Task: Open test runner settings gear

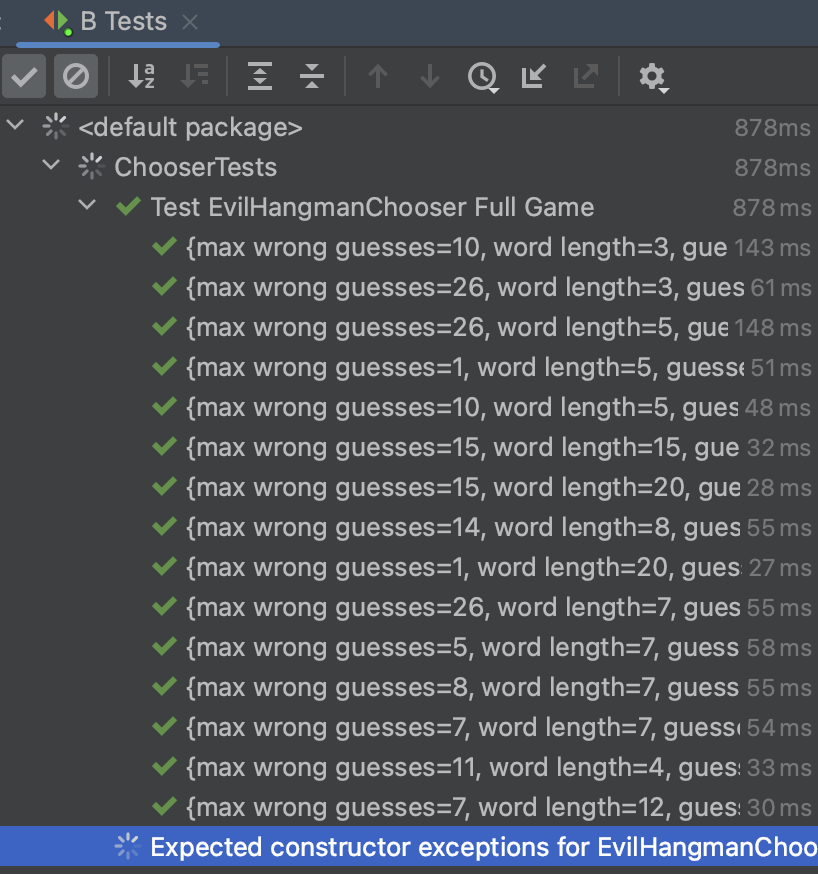Action: pos(653,77)
